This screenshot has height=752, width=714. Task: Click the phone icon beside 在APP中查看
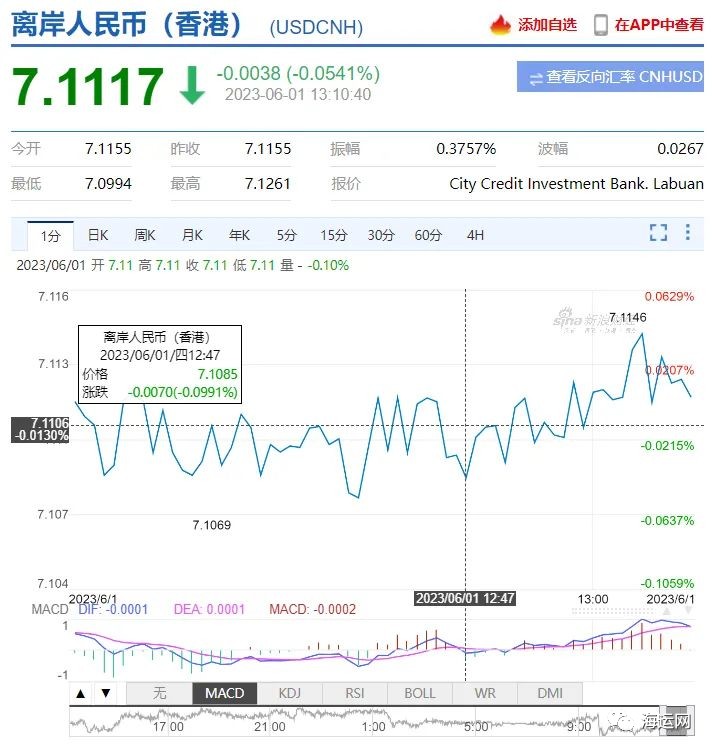(600, 25)
